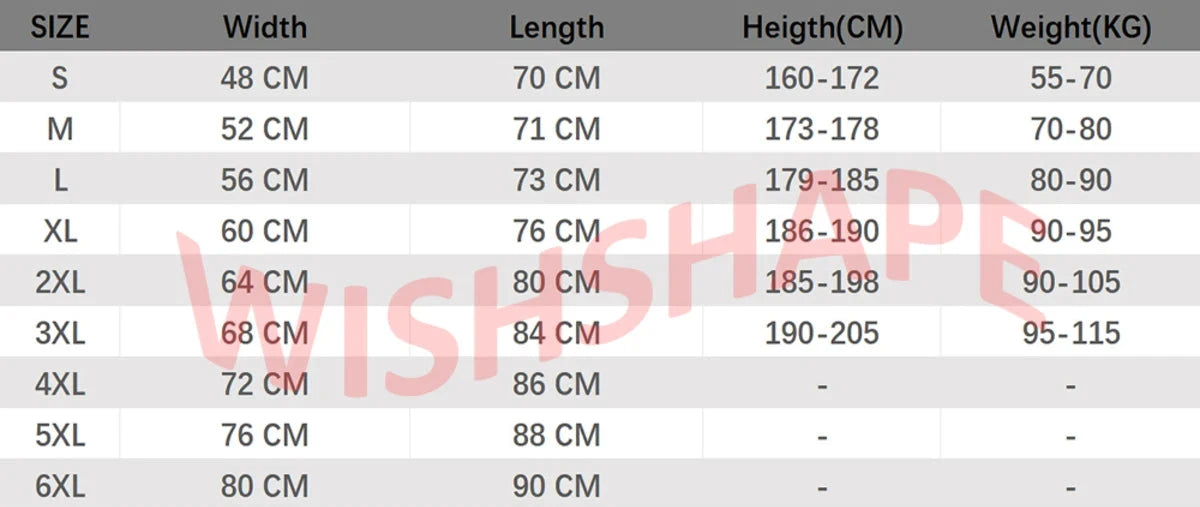
Task: Click the 71 CM length cell
Action: (x=556, y=129)
